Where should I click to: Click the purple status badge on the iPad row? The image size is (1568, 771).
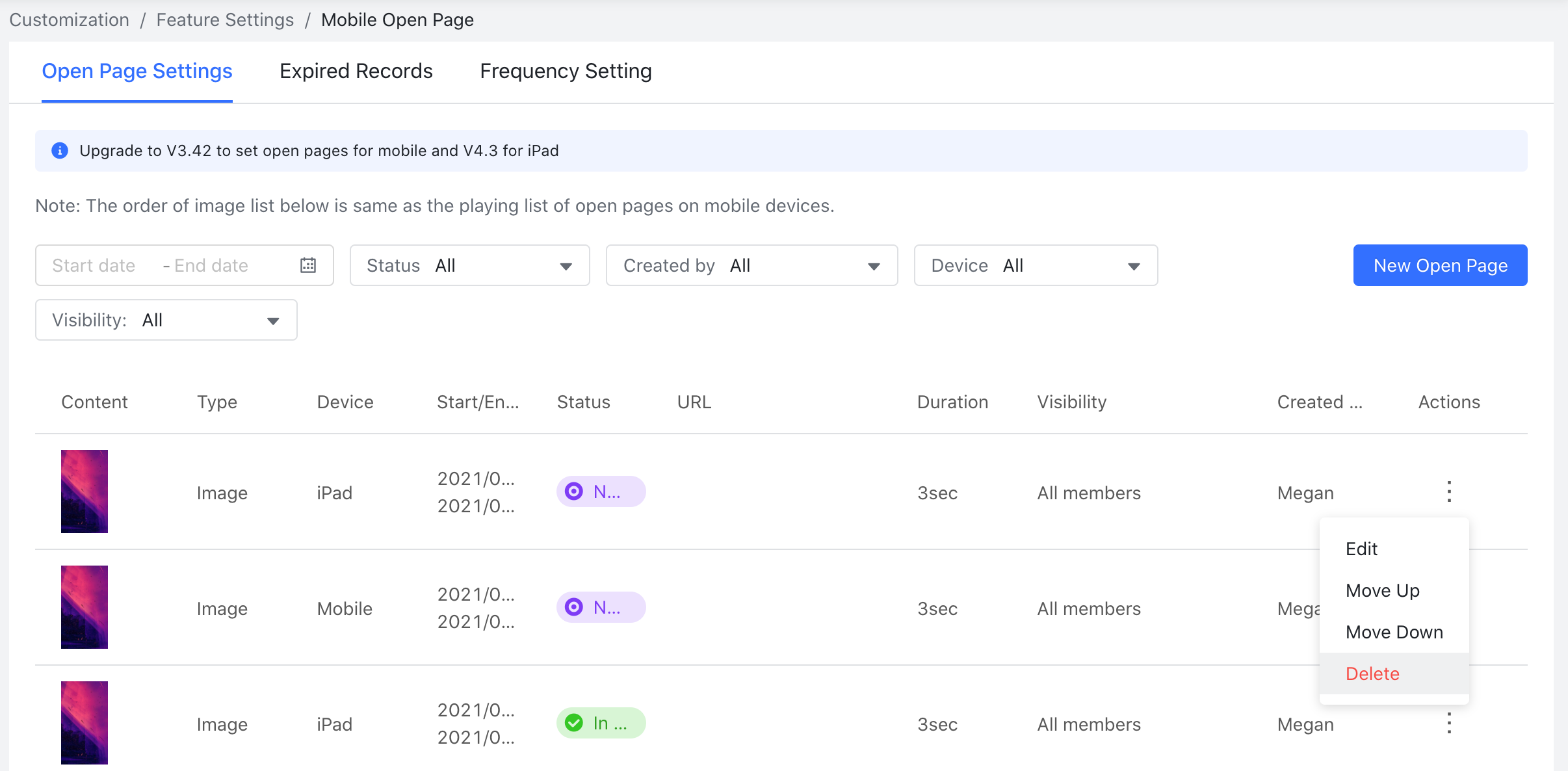(x=600, y=491)
